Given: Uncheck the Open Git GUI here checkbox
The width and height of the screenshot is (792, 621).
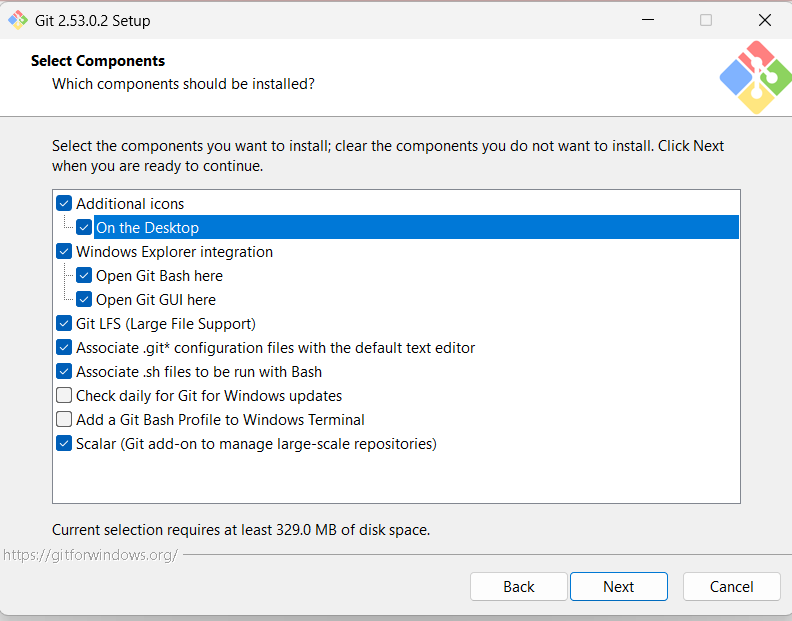Looking at the screenshot, I should point(84,300).
